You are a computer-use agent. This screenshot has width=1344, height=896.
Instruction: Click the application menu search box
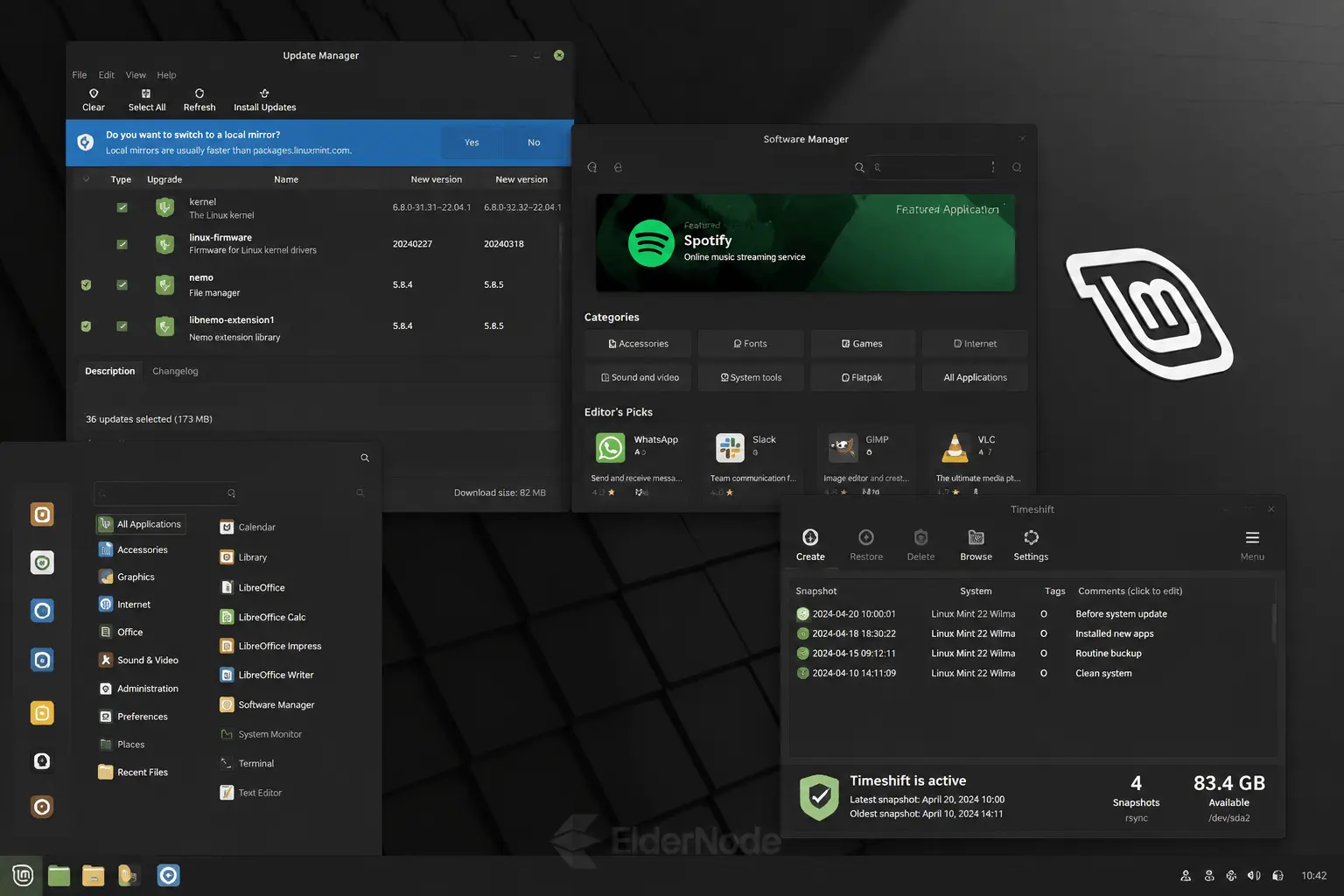pyautogui.click(x=166, y=493)
